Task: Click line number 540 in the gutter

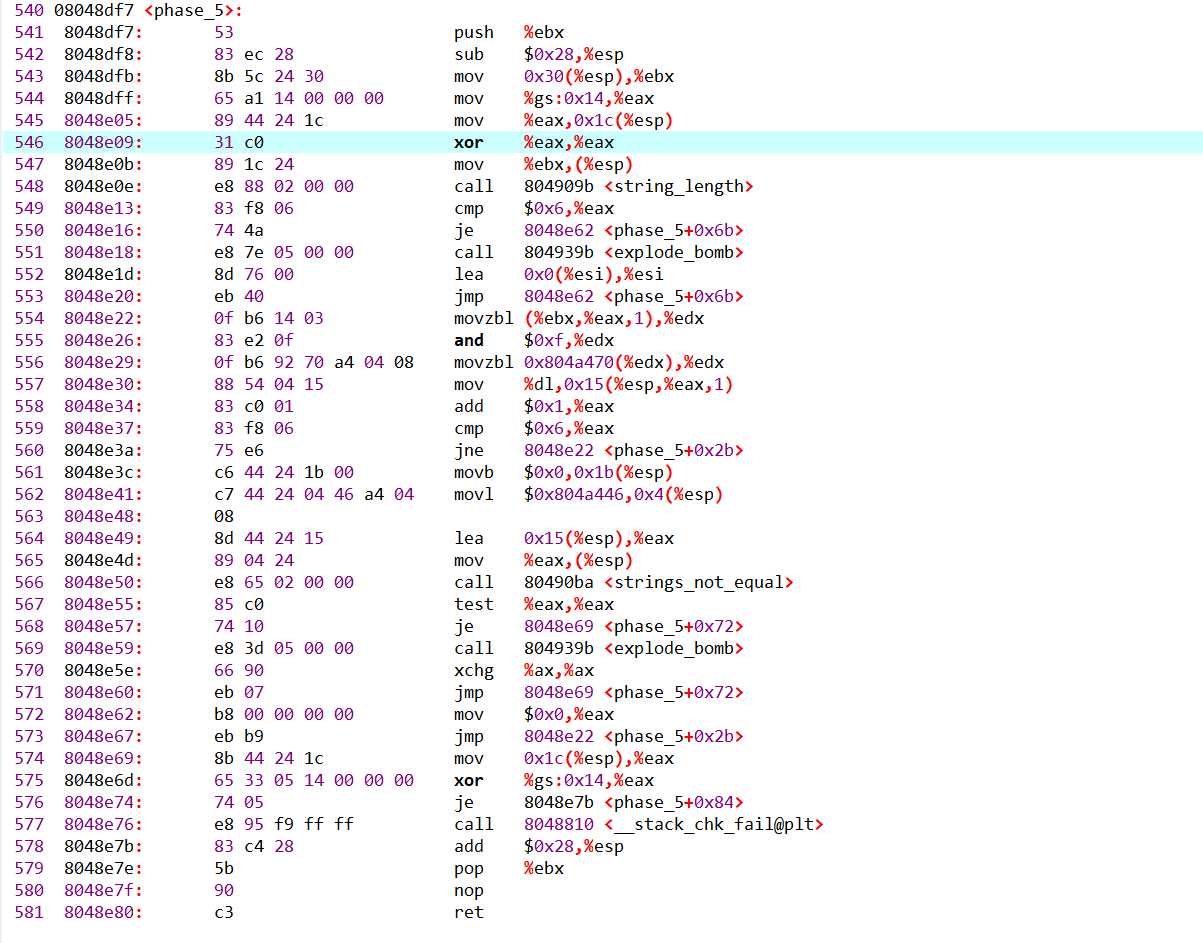Action: tap(29, 10)
